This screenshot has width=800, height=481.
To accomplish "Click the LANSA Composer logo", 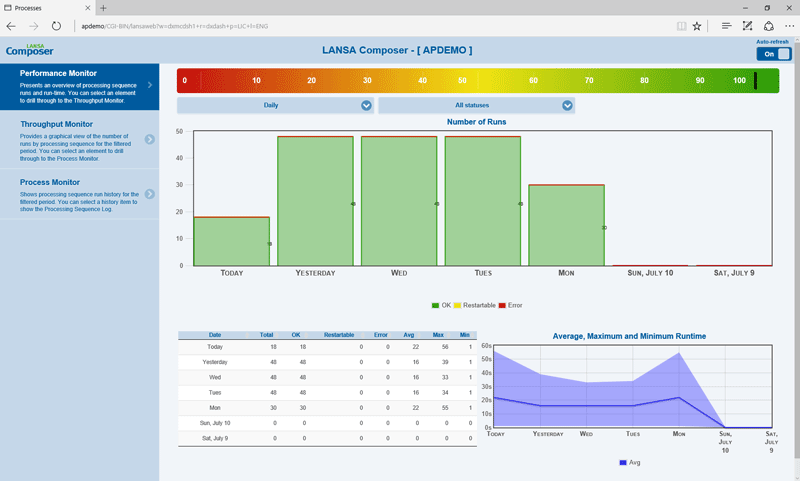I will pos(30,50).
